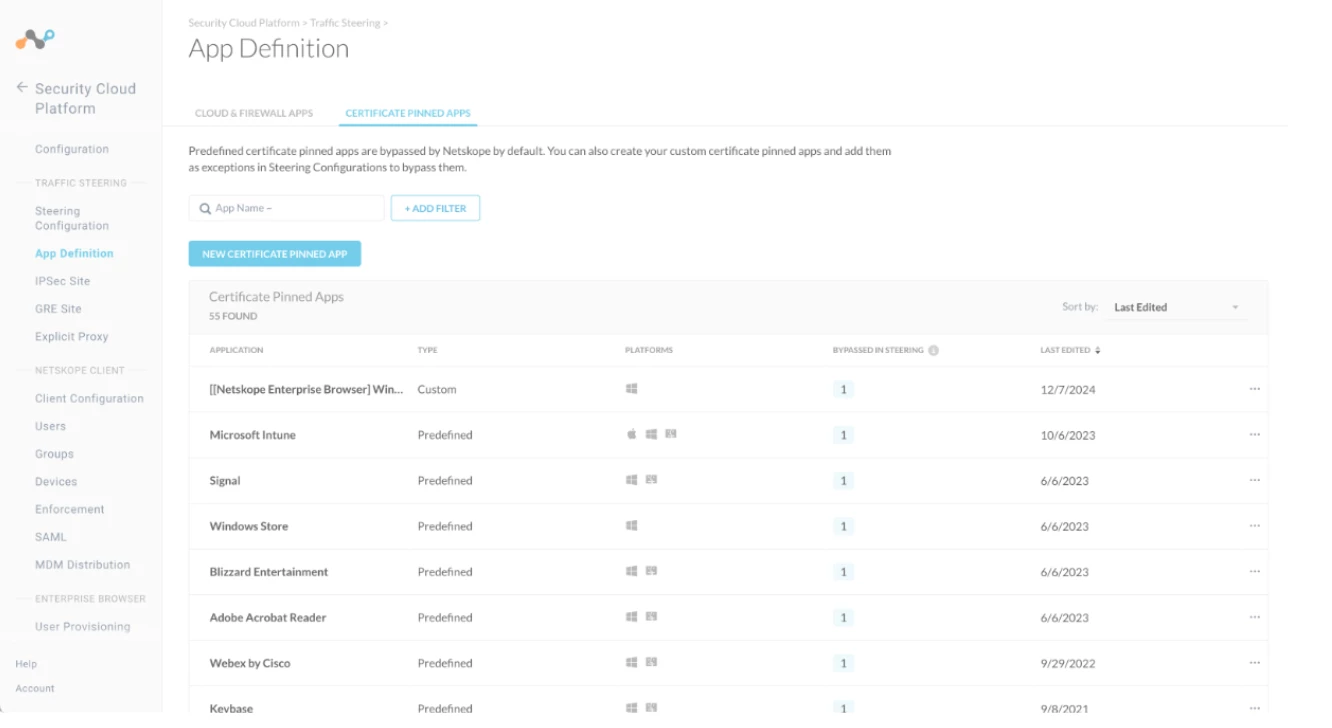Click the 12/7/2024 last edited date

1068,390
